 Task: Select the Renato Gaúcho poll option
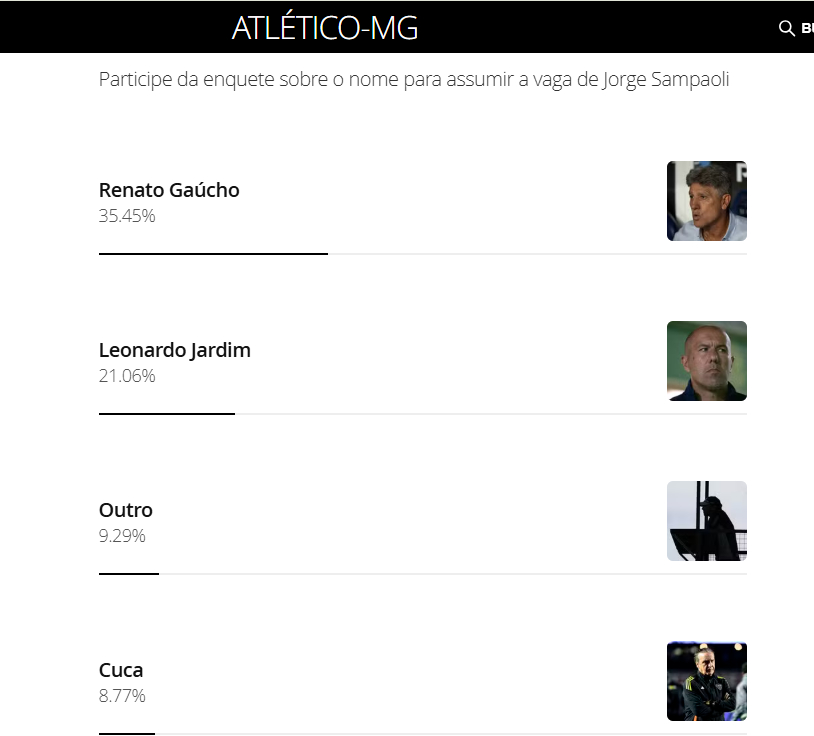[x=169, y=190]
